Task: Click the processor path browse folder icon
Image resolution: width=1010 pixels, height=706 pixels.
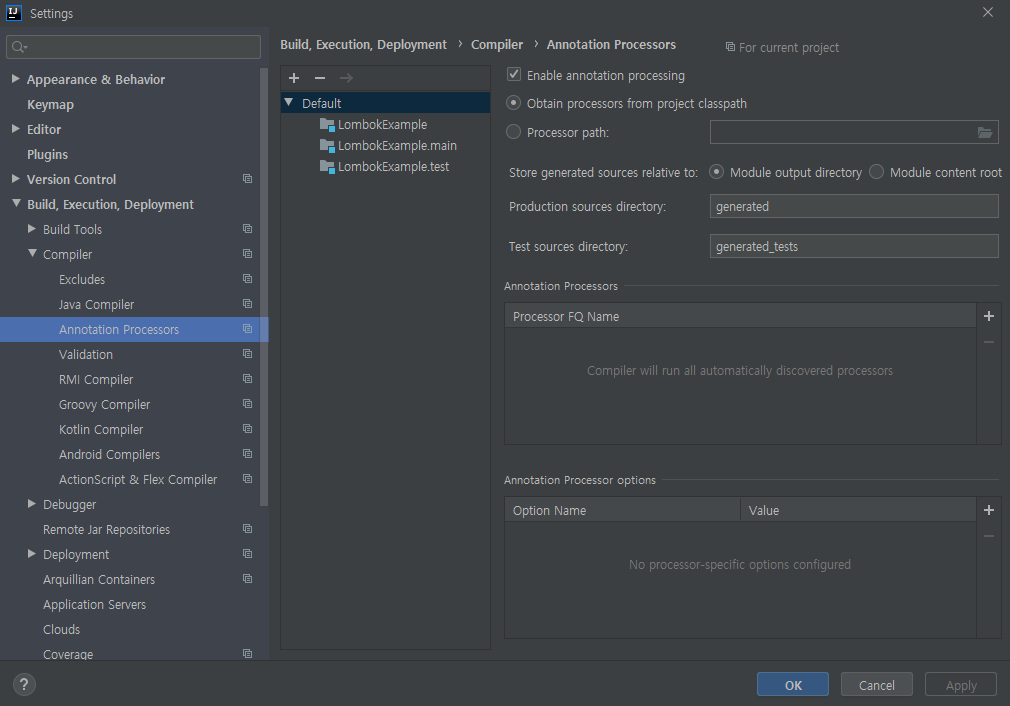Action: click(984, 132)
